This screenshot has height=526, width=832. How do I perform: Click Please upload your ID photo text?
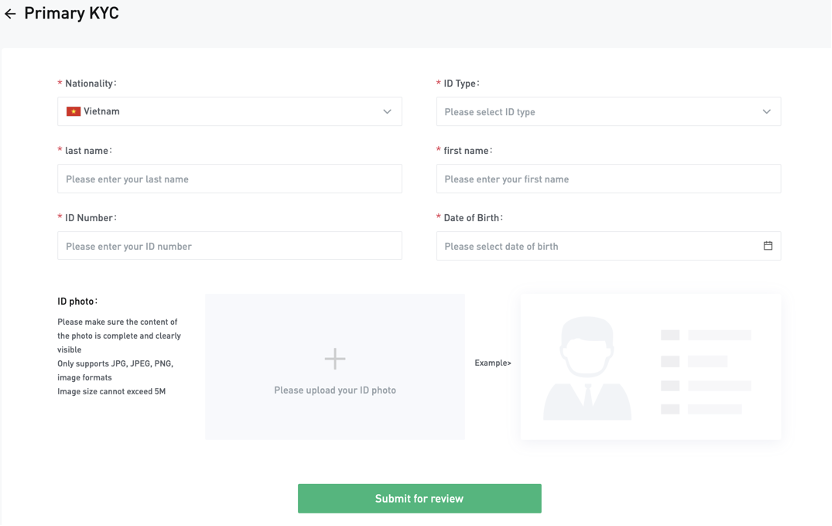click(x=335, y=390)
